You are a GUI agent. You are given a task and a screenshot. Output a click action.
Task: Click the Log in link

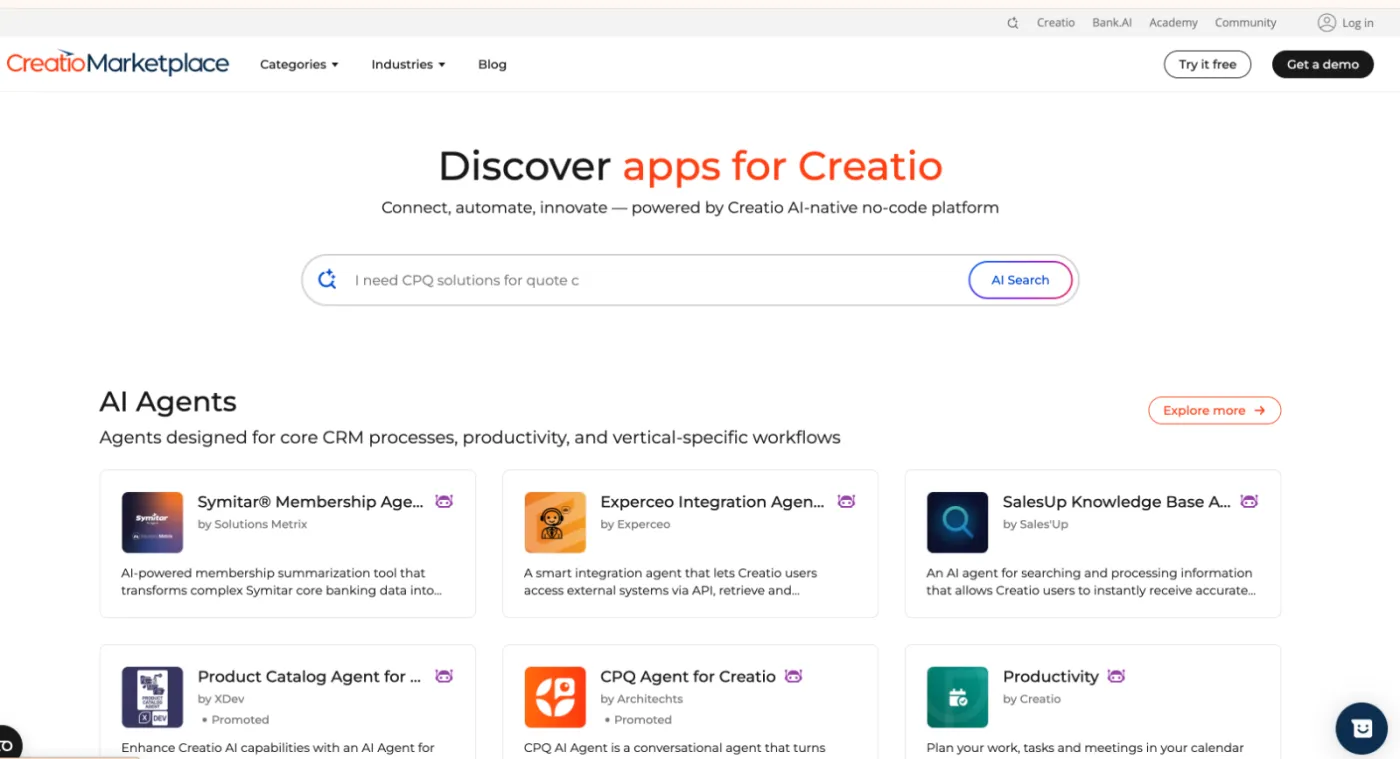1358,23
